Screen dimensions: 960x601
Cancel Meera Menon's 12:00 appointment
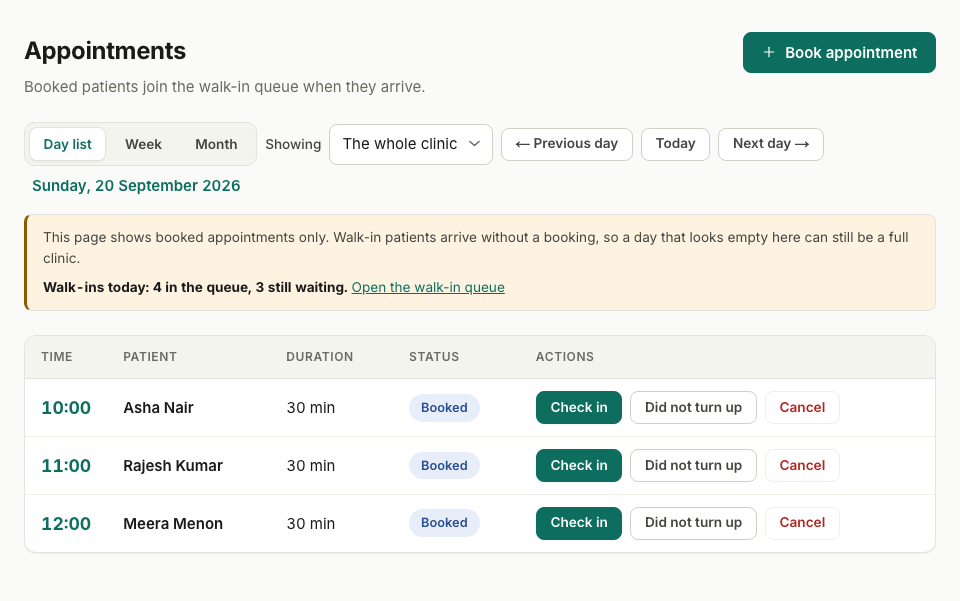click(x=802, y=523)
